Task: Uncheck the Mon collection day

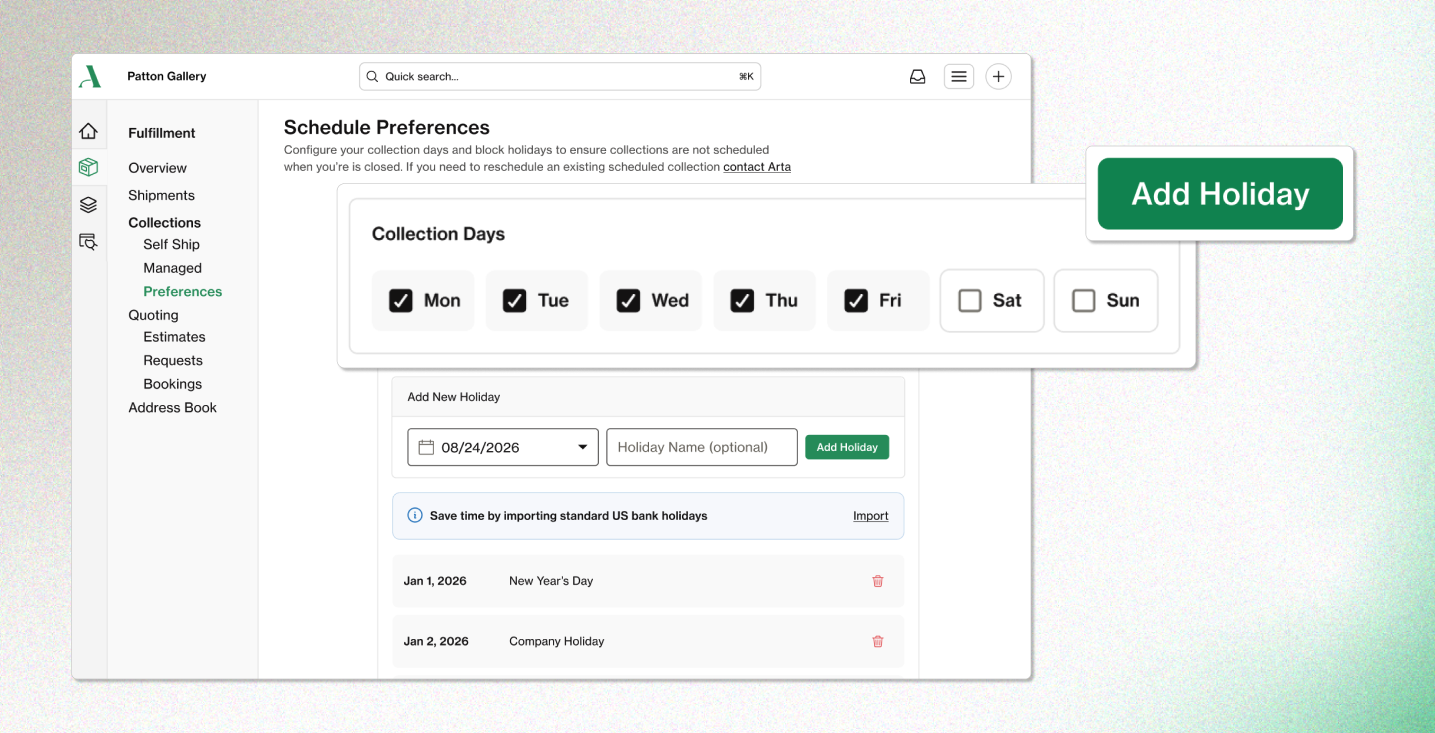Action: [401, 301]
